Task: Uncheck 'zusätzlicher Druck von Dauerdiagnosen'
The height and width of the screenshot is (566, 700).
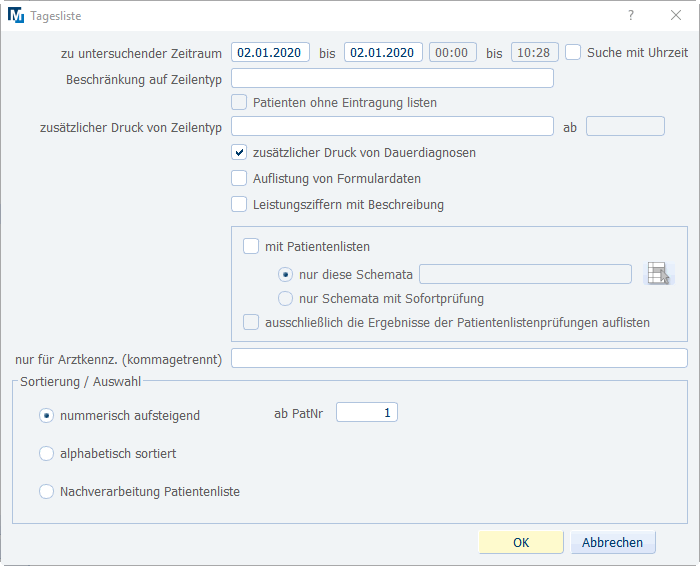Action: 239,153
